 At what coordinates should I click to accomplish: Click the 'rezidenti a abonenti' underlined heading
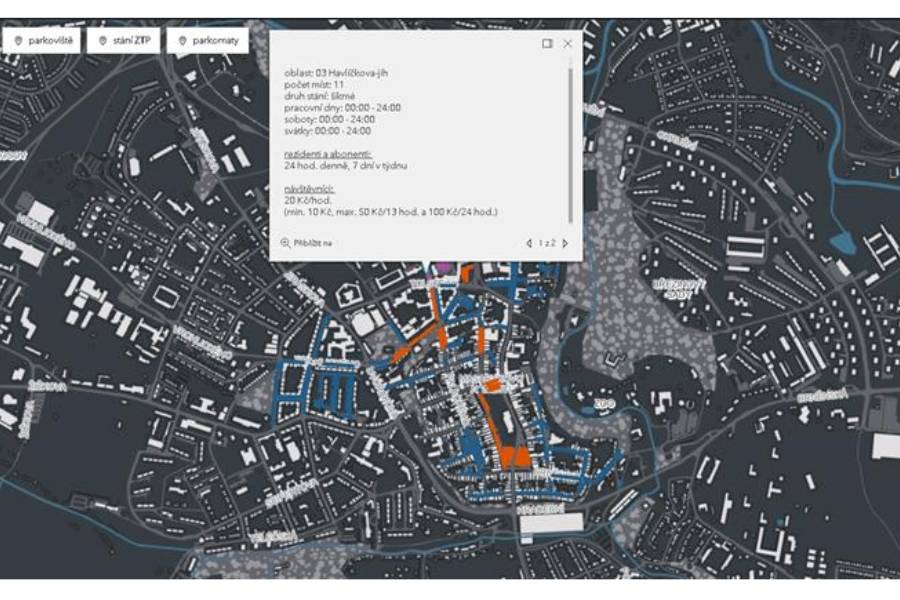328,155
